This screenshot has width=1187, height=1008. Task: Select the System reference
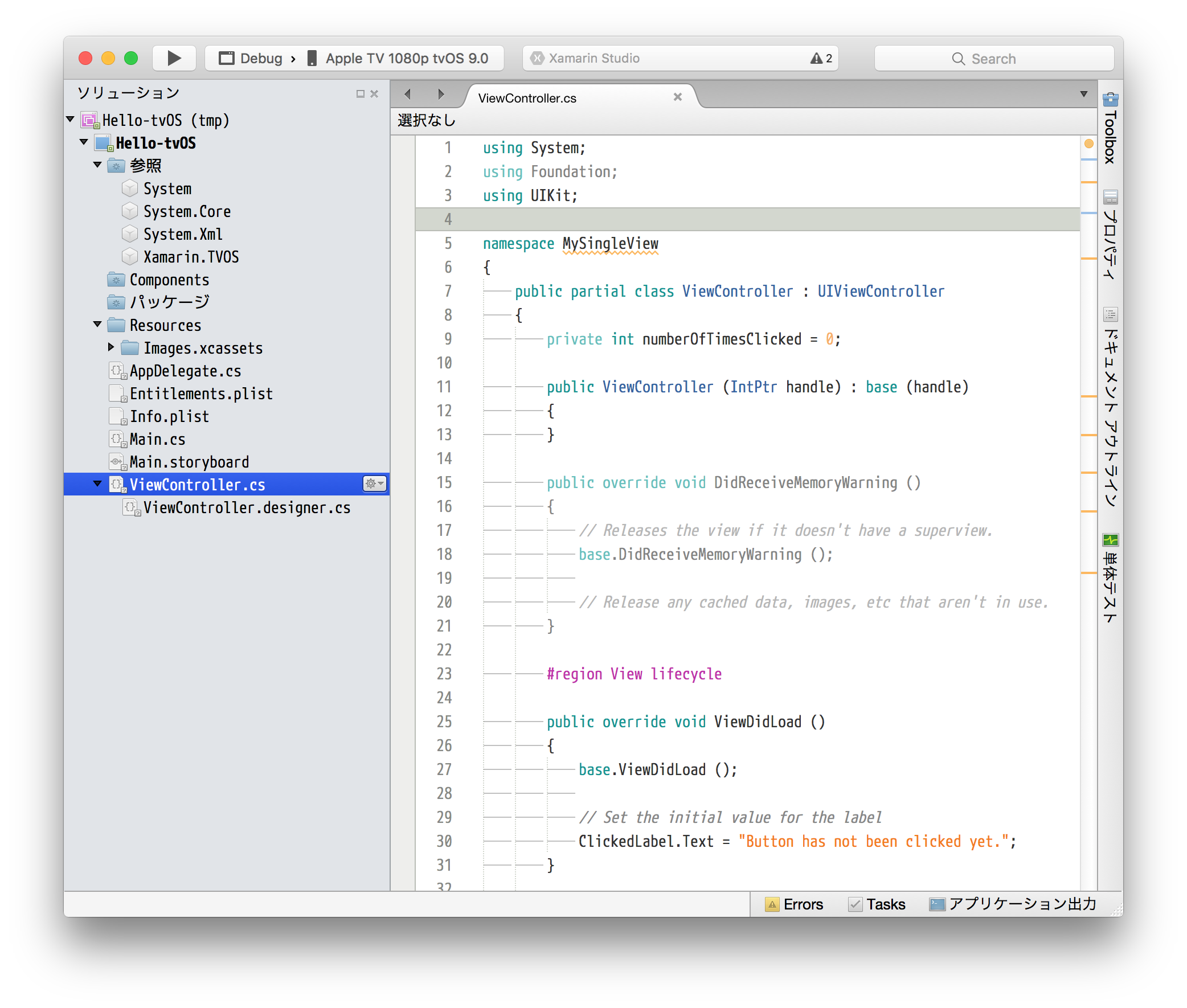tap(167, 189)
